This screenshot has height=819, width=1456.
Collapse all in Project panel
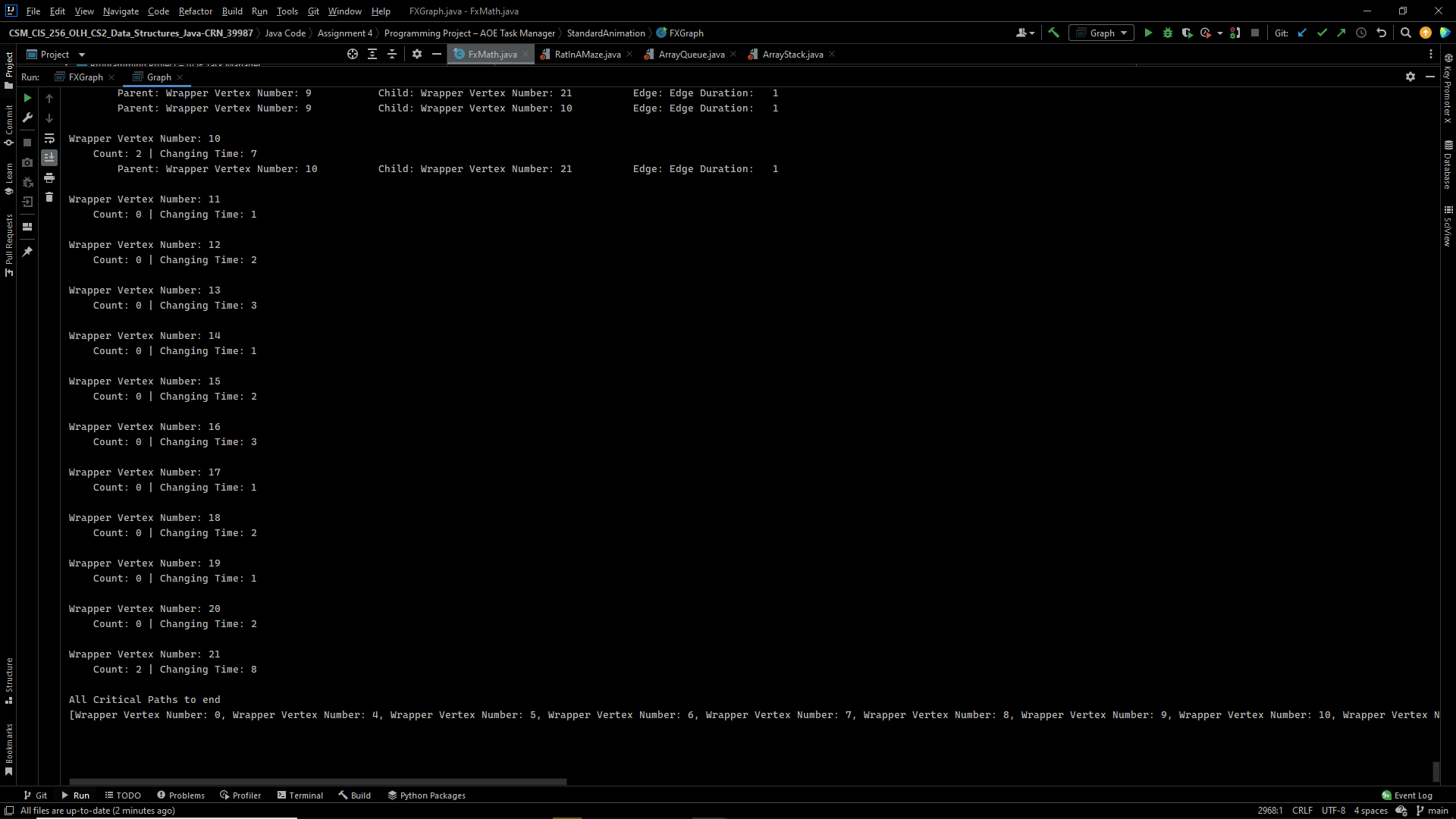[x=392, y=54]
